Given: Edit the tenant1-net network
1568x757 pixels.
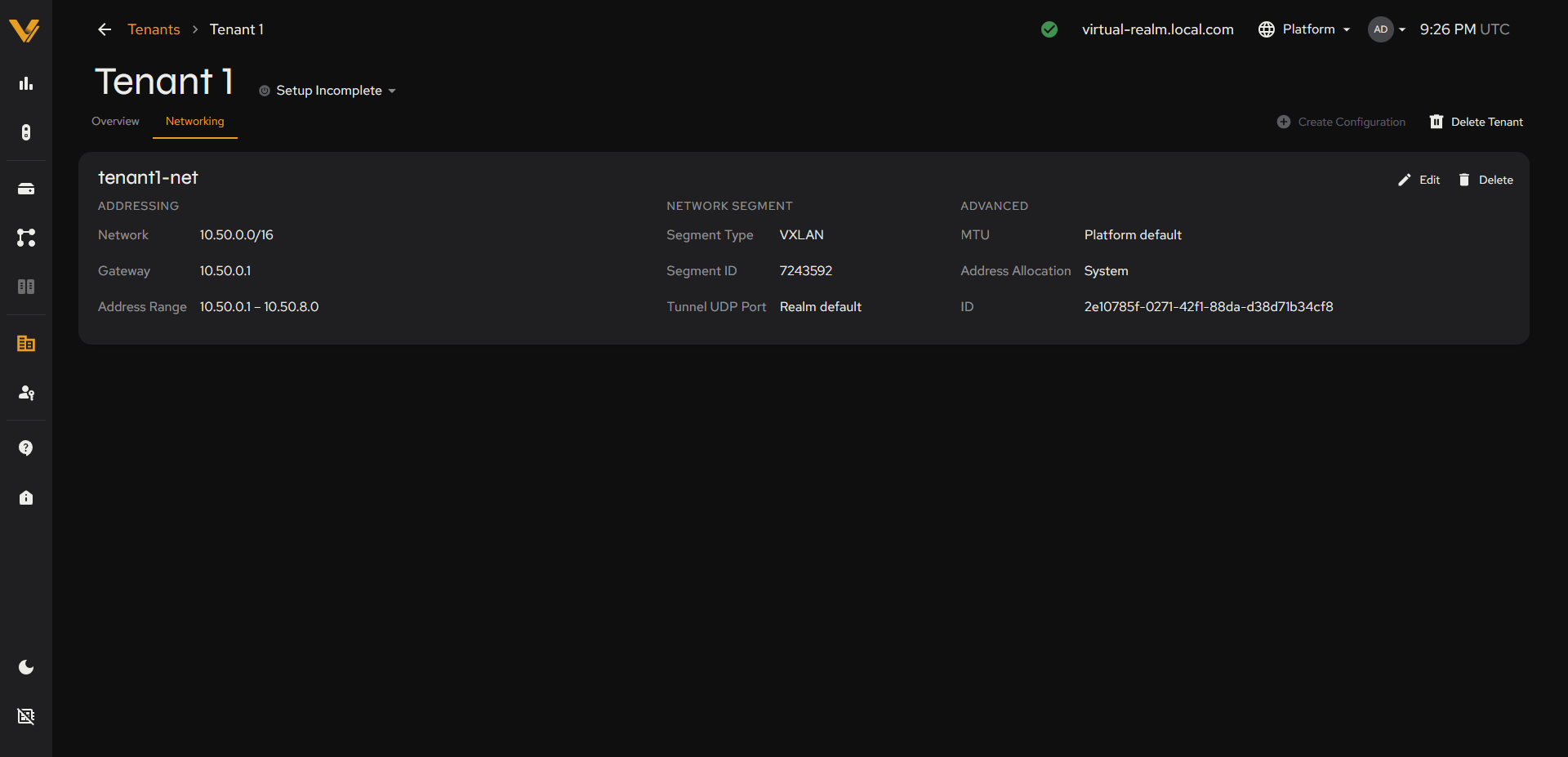Looking at the screenshot, I should pos(1419,180).
